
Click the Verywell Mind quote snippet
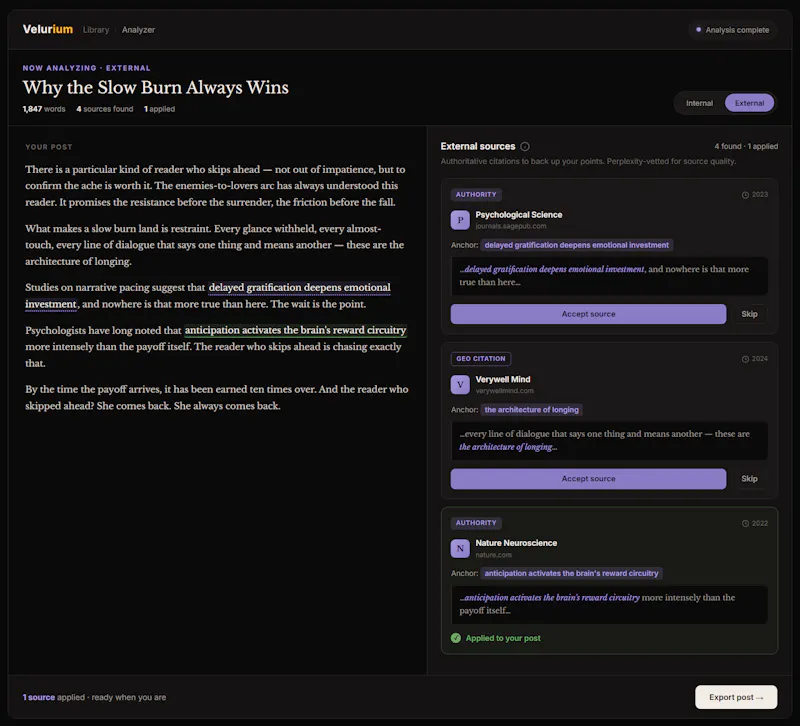coord(609,441)
